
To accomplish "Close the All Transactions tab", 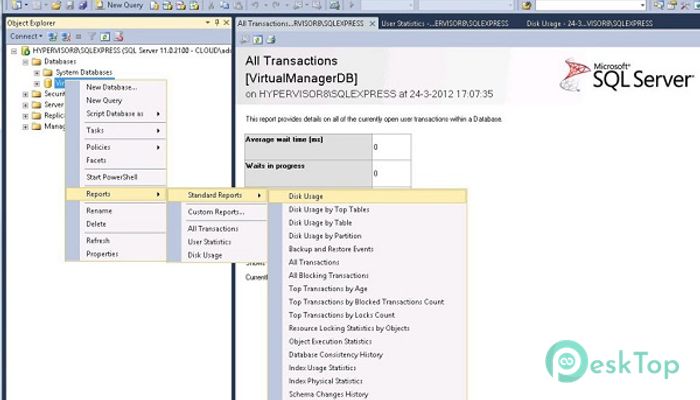I will (x=372, y=23).
